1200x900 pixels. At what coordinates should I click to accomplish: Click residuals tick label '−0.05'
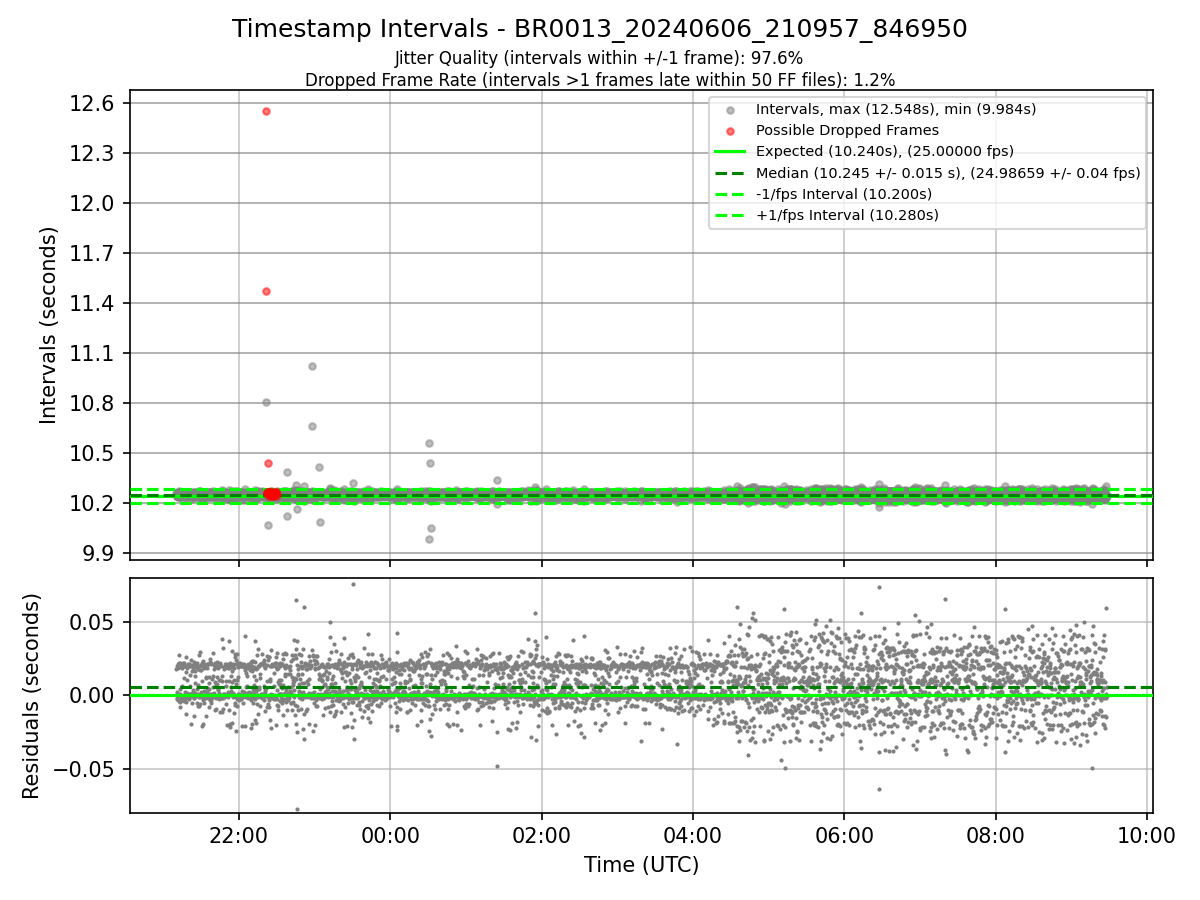point(86,770)
